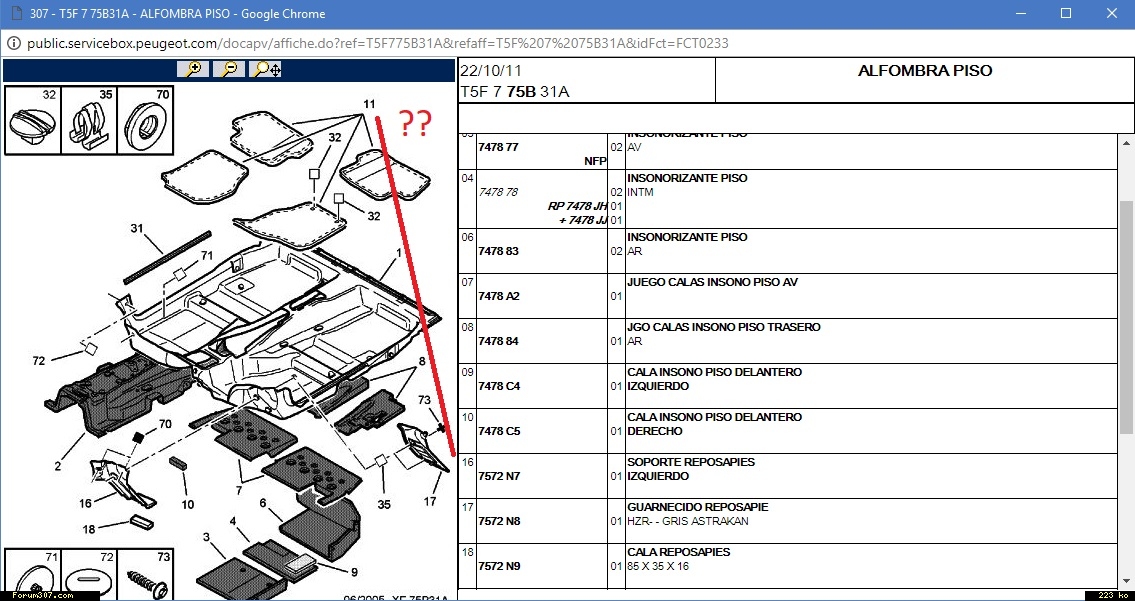The height and width of the screenshot is (601, 1135).
Task: Click CALA REPOSAPIES description
Action: (x=679, y=551)
